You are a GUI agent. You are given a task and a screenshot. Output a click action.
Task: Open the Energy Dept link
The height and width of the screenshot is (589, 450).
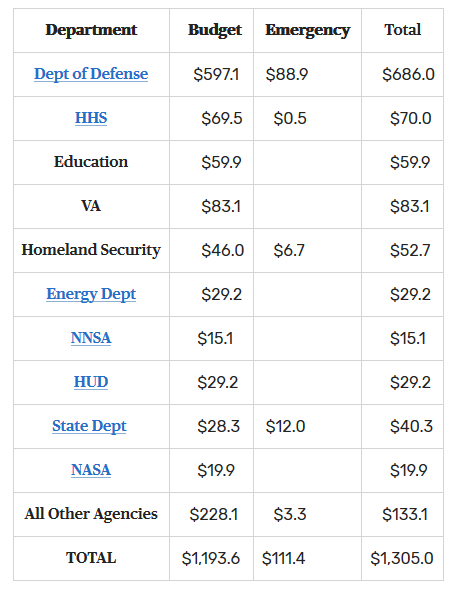[x=91, y=294]
